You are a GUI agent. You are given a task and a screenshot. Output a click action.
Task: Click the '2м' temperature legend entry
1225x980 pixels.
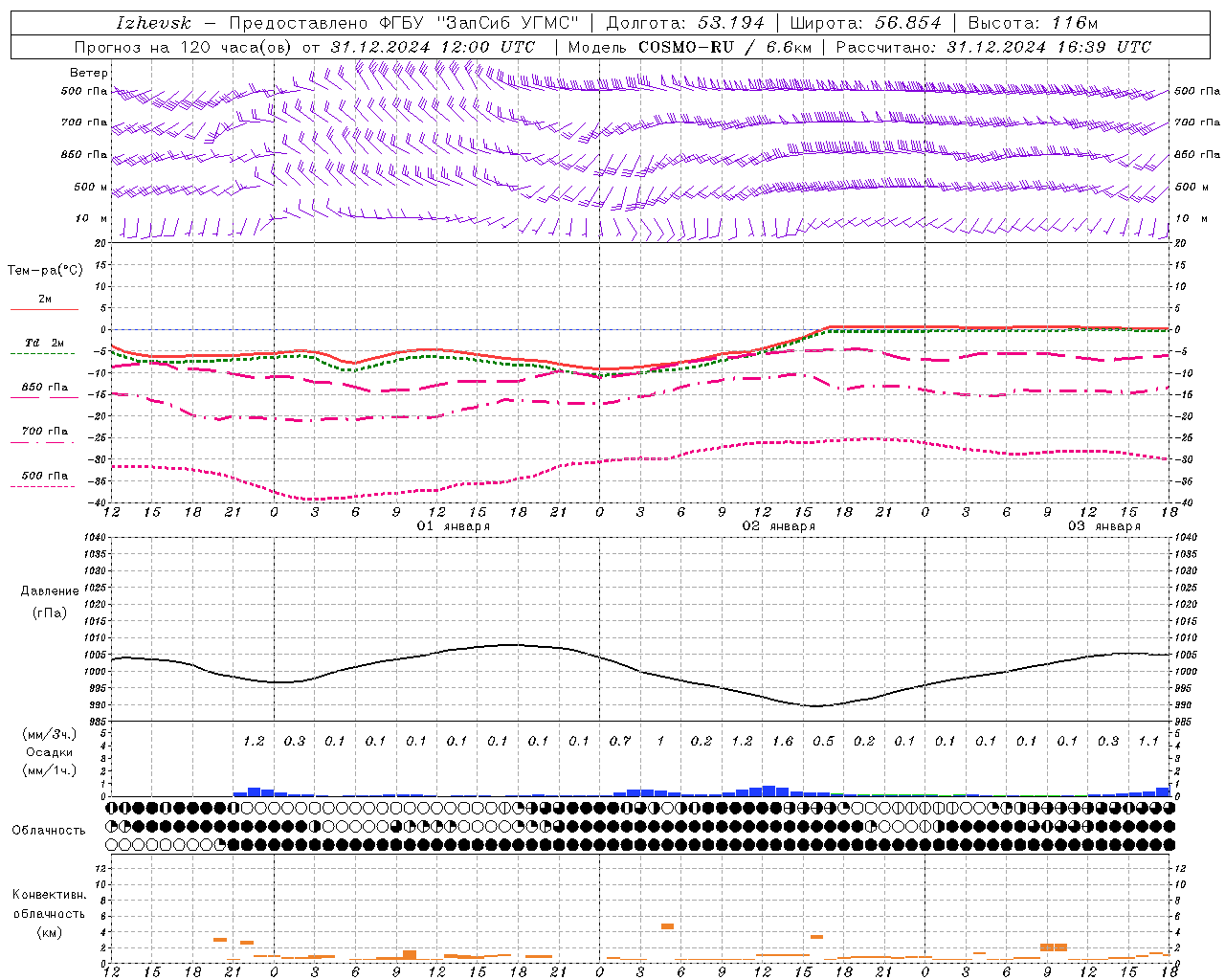(45, 299)
